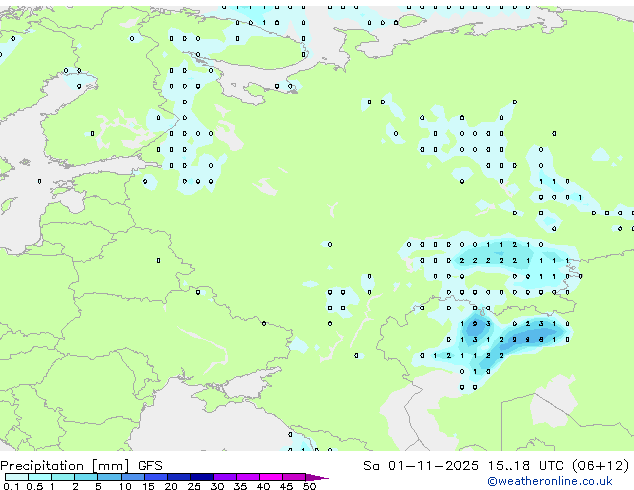Select the "40" legend scale label
The image size is (634, 490).
click(x=263, y=486)
